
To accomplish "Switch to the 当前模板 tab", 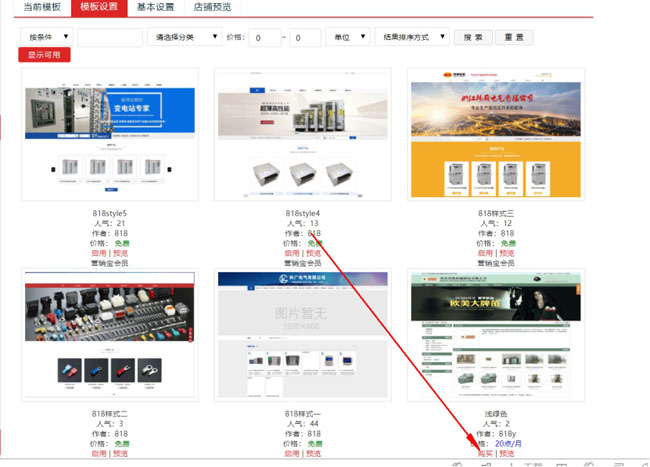I will (42, 7).
